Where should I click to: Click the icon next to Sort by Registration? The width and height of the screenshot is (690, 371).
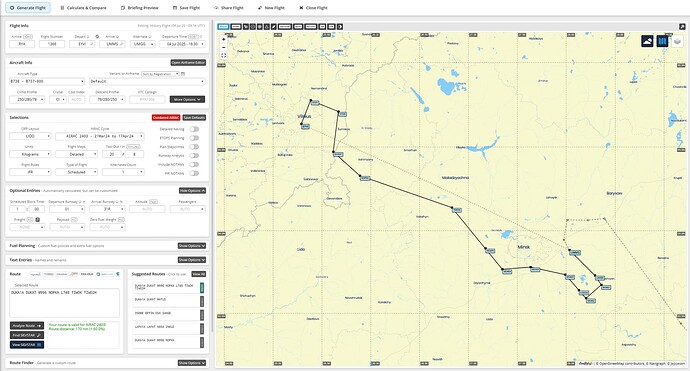(x=183, y=74)
